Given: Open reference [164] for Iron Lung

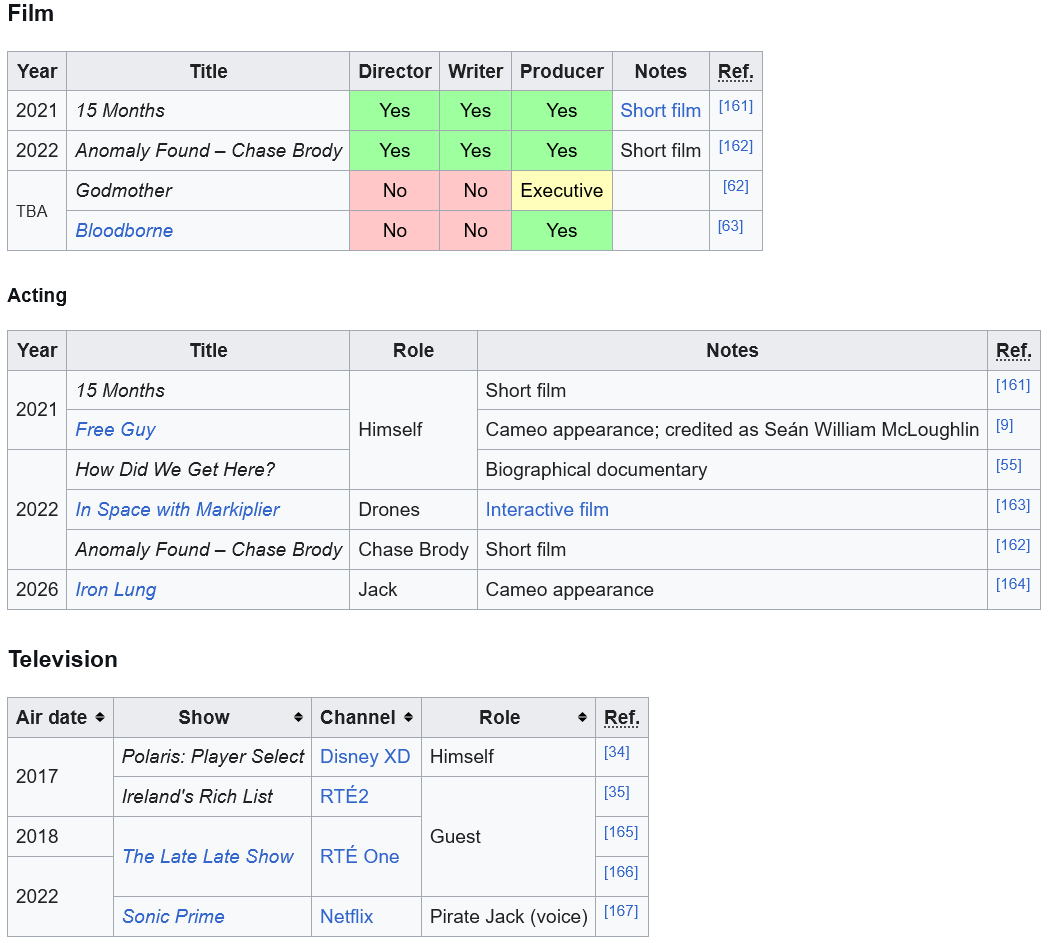Looking at the screenshot, I should (1013, 584).
